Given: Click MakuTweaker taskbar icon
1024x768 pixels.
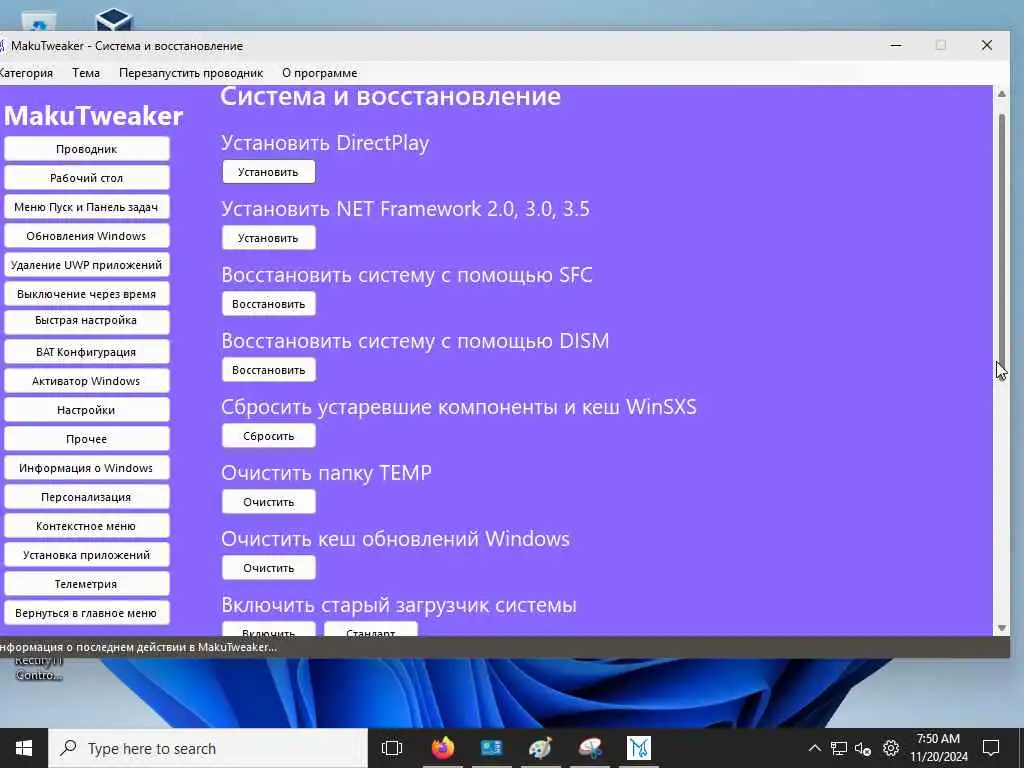Looking at the screenshot, I should coord(639,748).
